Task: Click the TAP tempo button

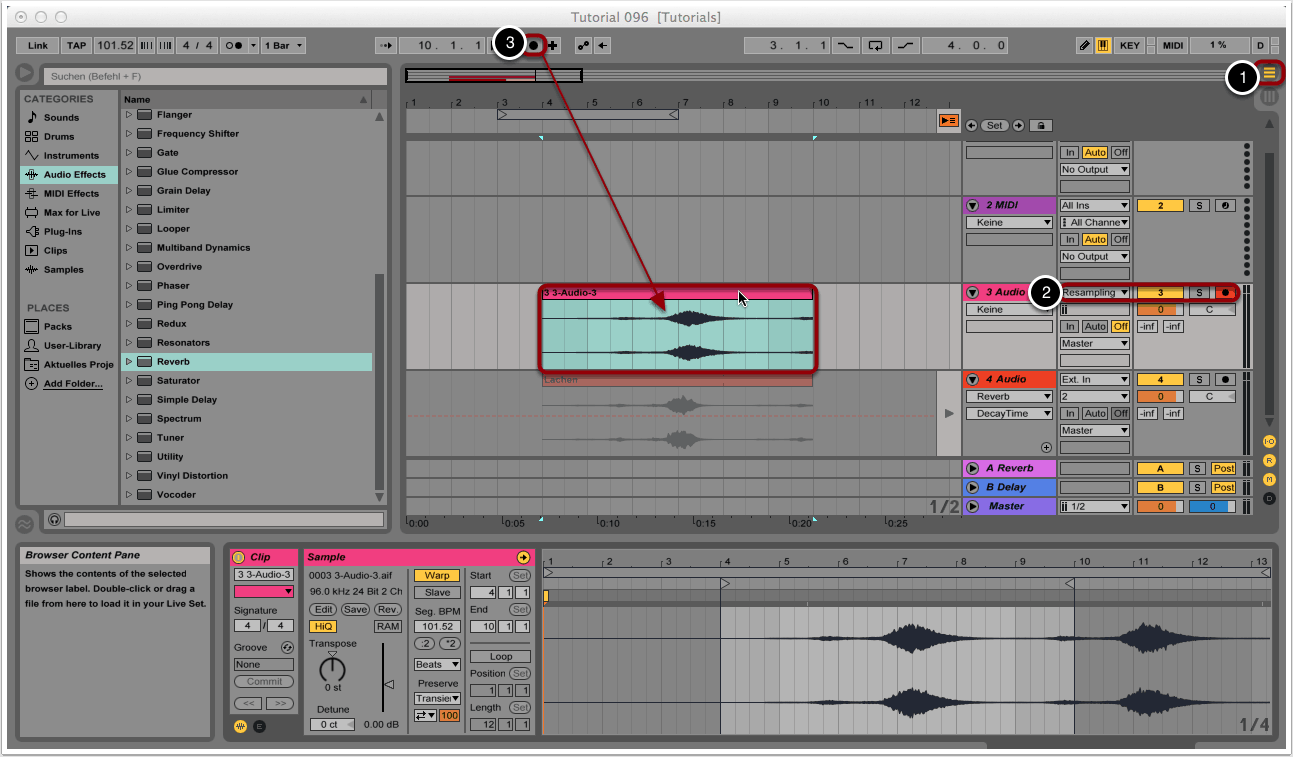Action: click(x=76, y=45)
